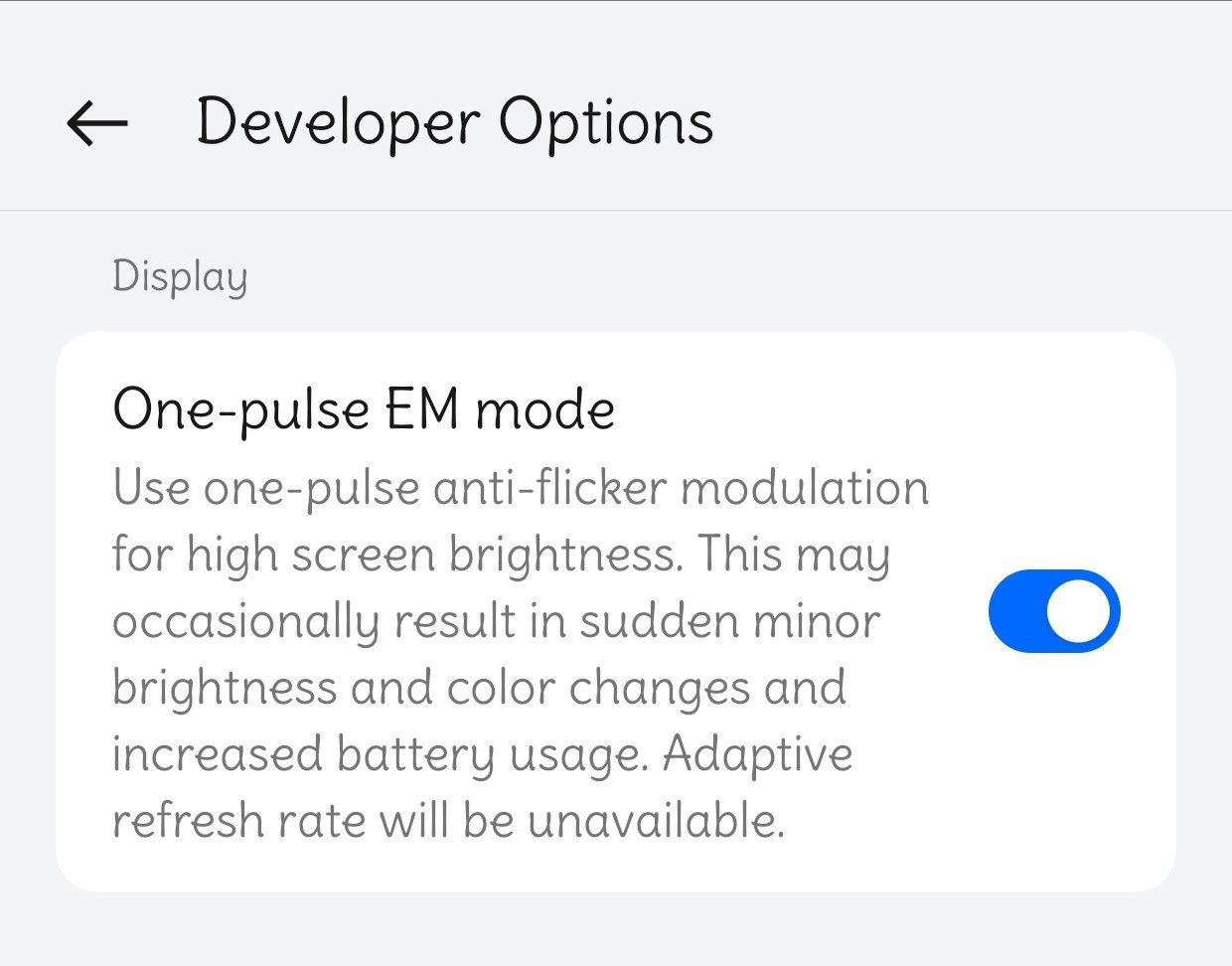This screenshot has width=1232, height=966.
Task: Disable the One-pulse EM mode switch
Action: [x=1053, y=611]
